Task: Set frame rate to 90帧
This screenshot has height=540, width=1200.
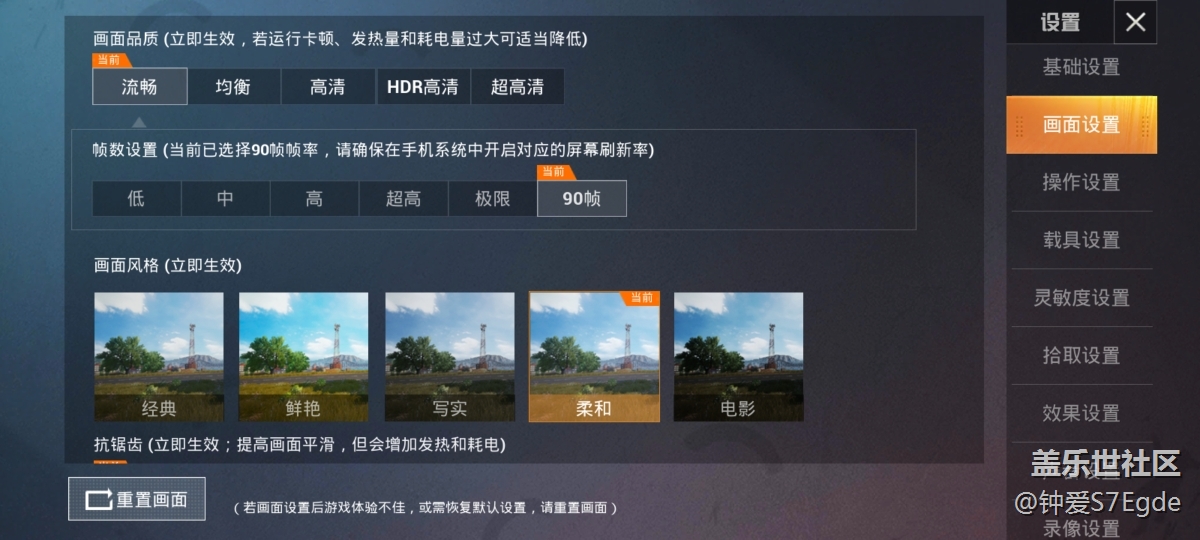Action: click(x=582, y=199)
